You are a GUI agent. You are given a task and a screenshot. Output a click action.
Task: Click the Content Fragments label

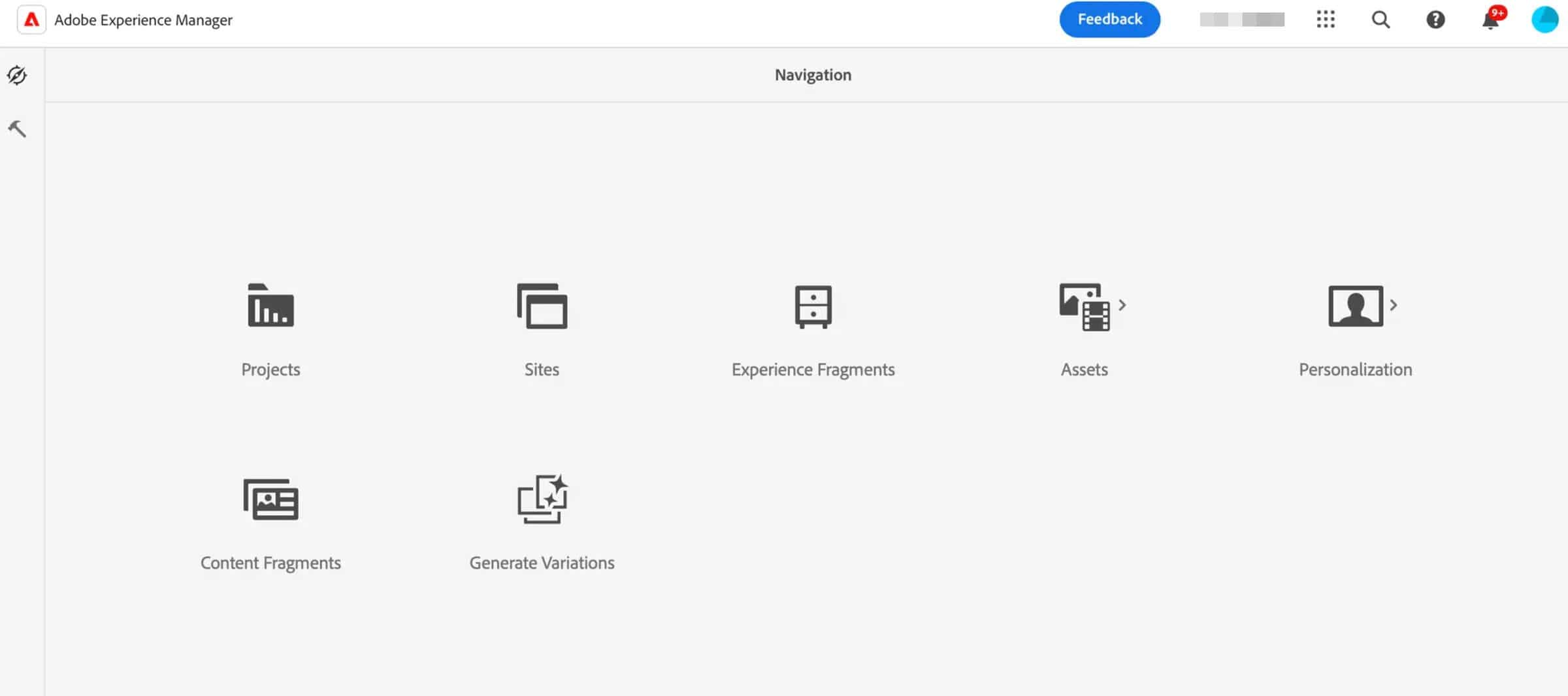pos(270,563)
